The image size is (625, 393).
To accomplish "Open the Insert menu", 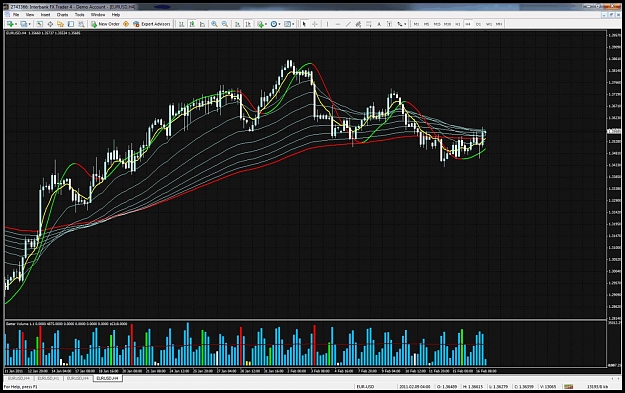I will coord(45,14).
